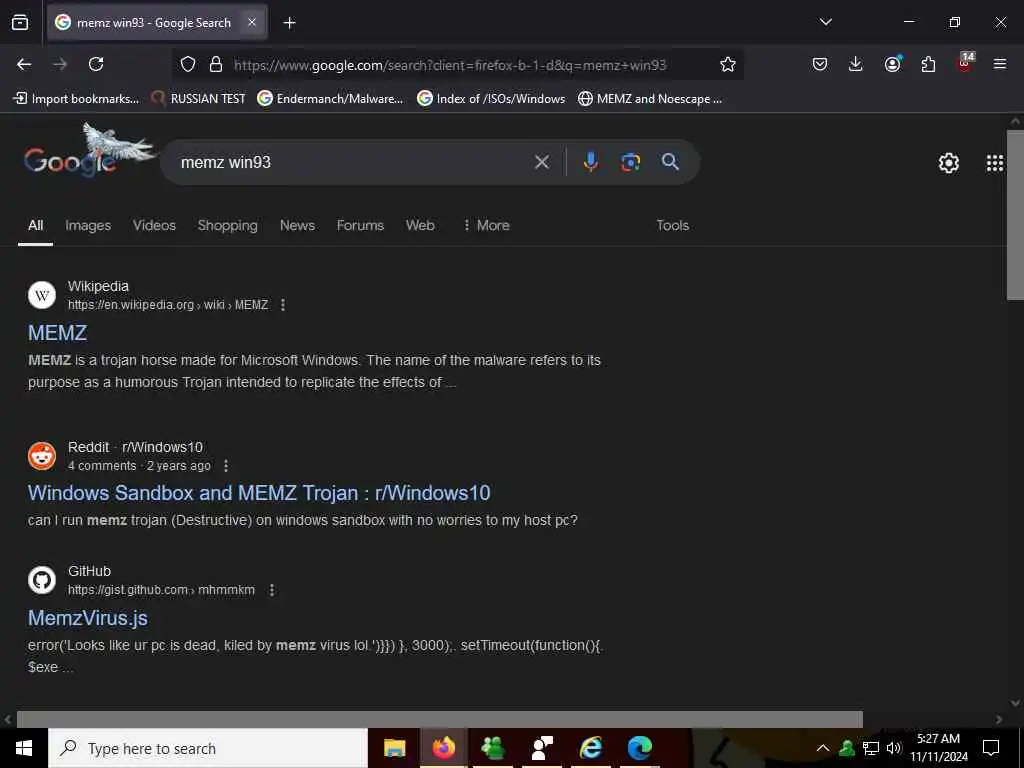Bookmark this page with the star

728,64
